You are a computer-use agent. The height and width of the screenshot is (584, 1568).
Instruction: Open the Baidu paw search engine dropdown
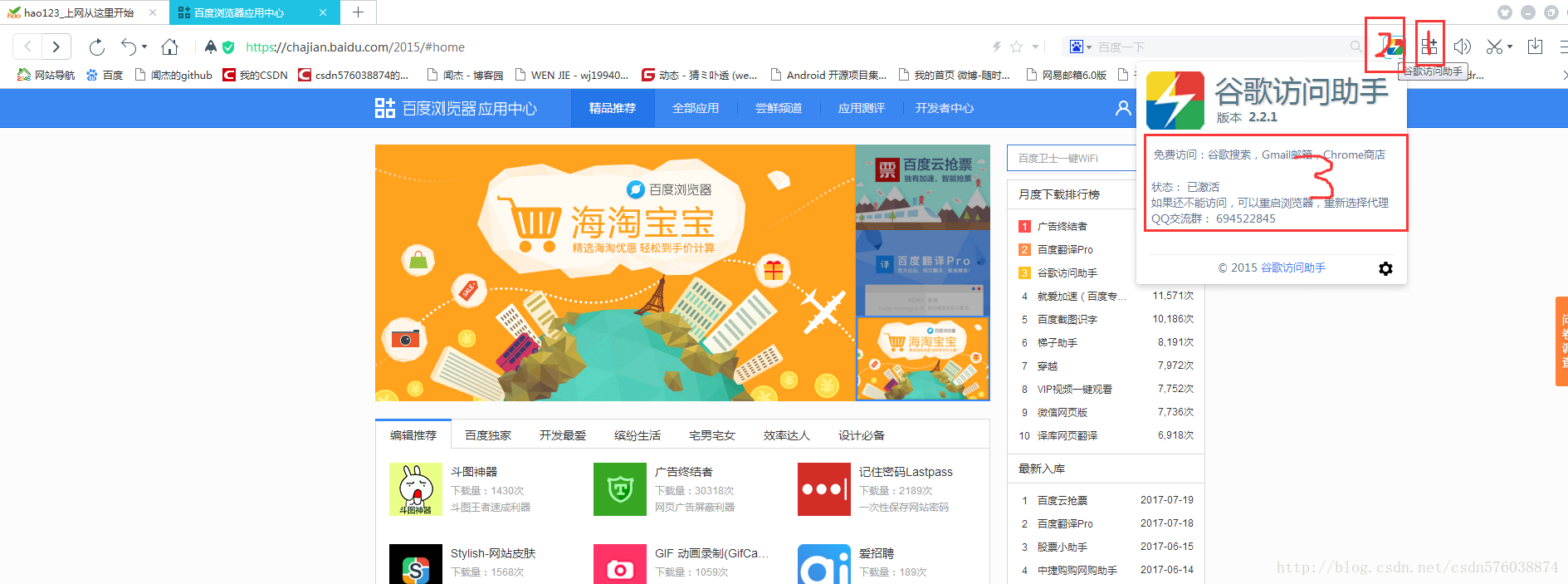1080,47
